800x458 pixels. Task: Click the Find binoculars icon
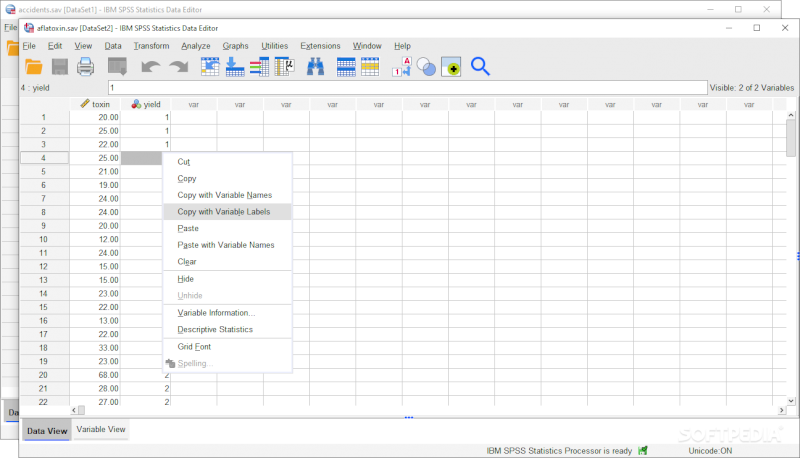point(316,67)
